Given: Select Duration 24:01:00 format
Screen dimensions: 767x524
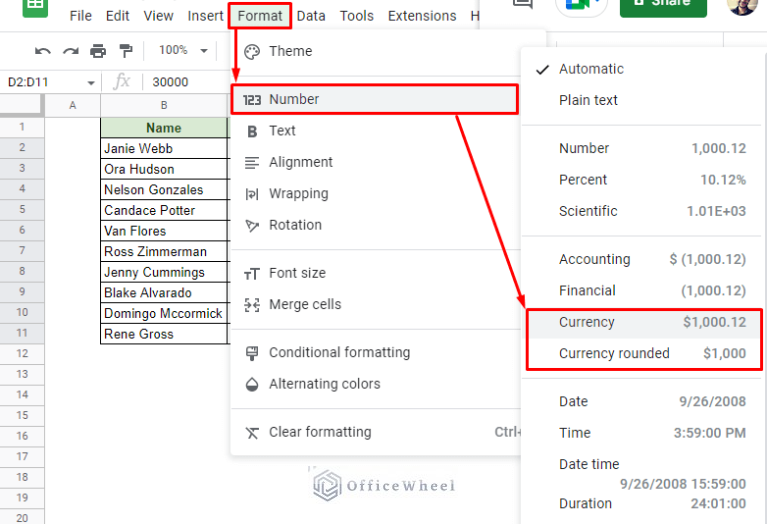Looking at the screenshot, I should point(644,504).
